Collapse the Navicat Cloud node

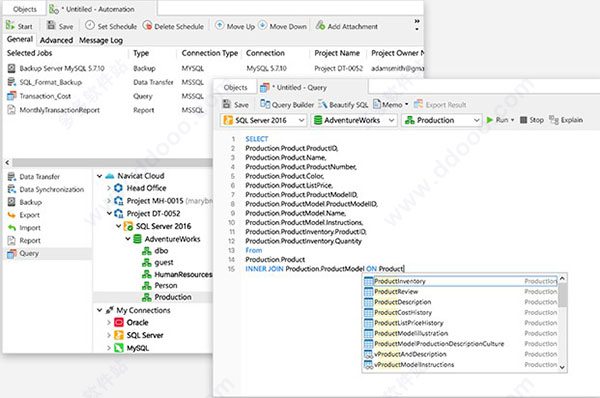coord(99,176)
